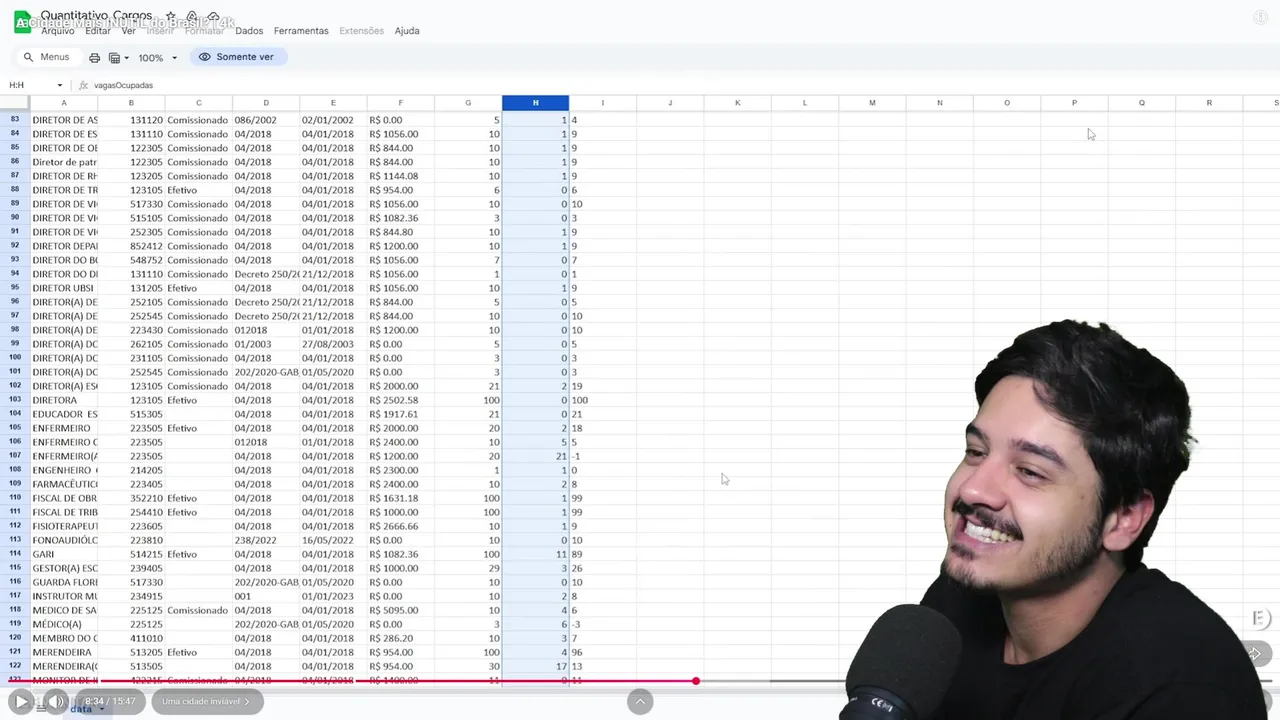Open the 'Uma cidade inviável' chapter button
The height and width of the screenshot is (720, 1280).
pos(206,702)
